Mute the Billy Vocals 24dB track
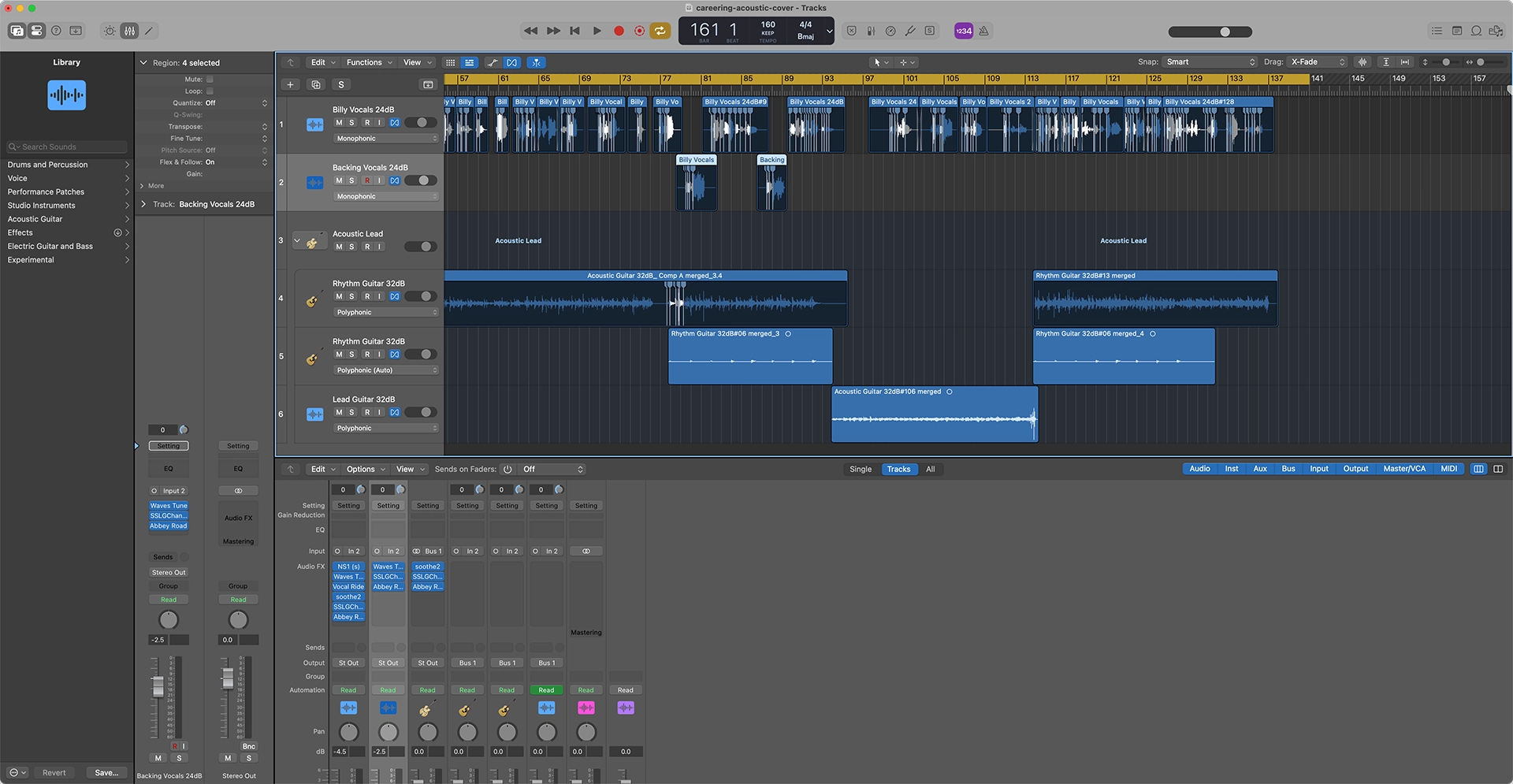This screenshot has height=784, width=1513. pos(339,123)
